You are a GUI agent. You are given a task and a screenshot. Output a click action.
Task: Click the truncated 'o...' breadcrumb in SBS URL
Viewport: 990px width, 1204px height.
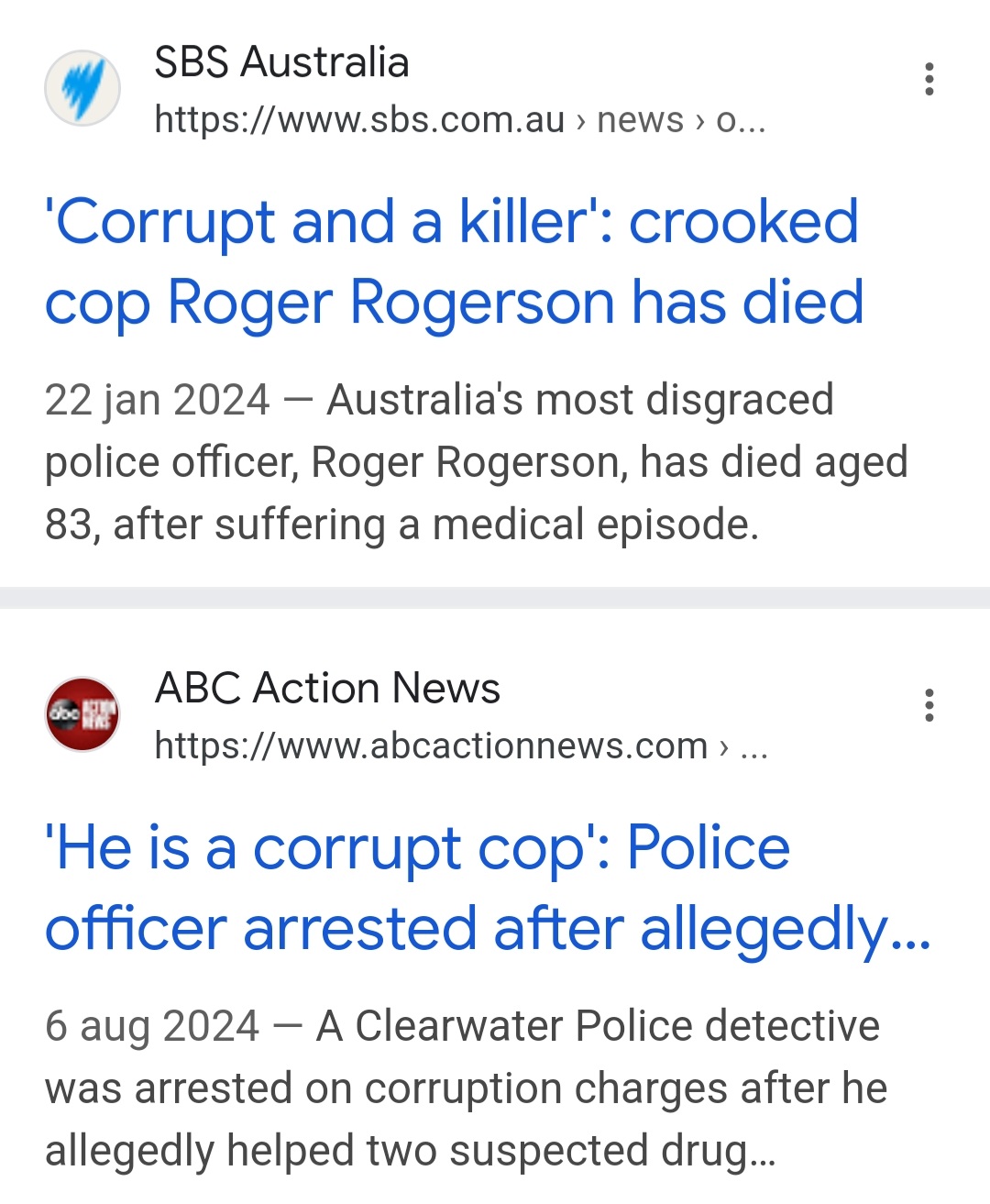[741, 120]
